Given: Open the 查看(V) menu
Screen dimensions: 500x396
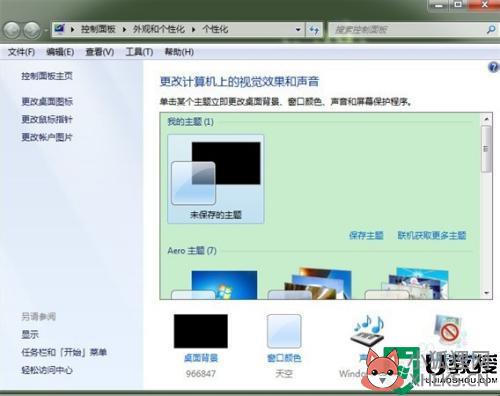Looking at the screenshot, I should pyautogui.click(x=100, y=52).
